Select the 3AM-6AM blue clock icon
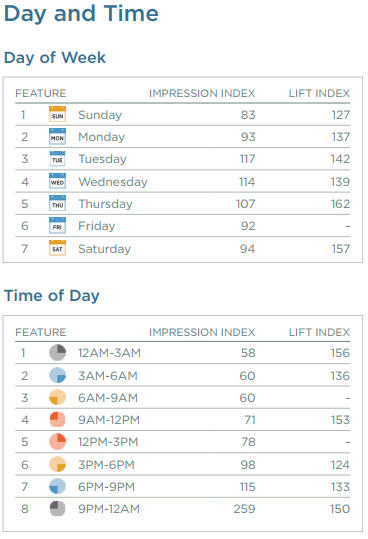368x539 pixels. pos(57,375)
